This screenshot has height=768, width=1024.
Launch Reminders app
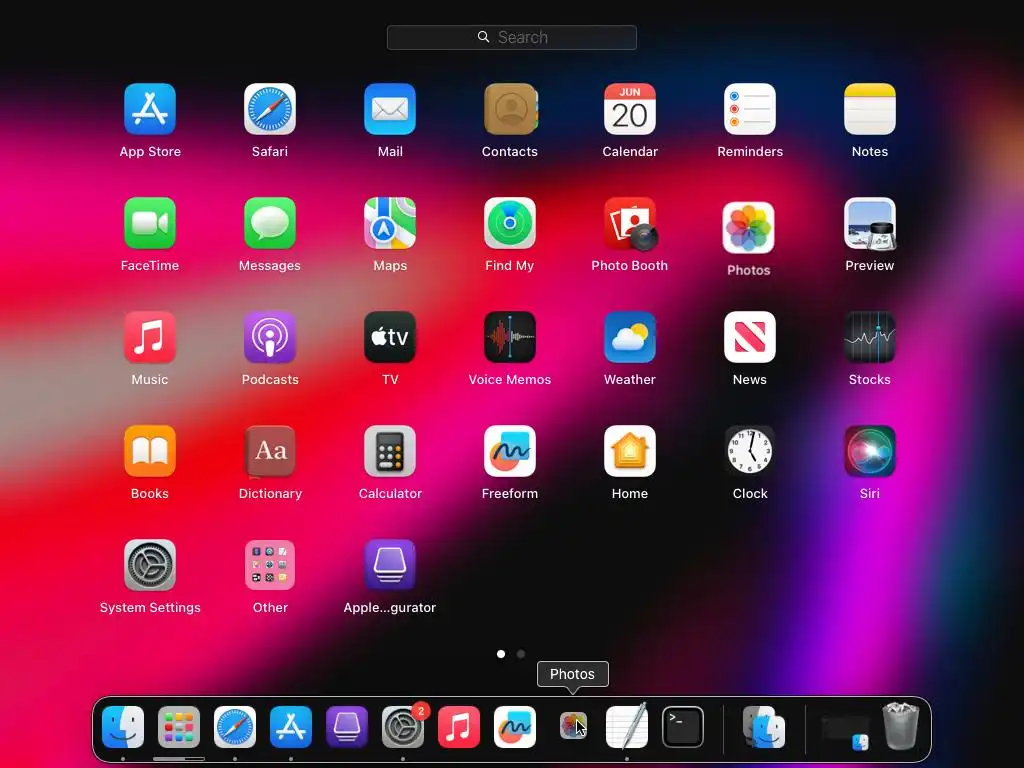pyautogui.click(x=750, y=109)
